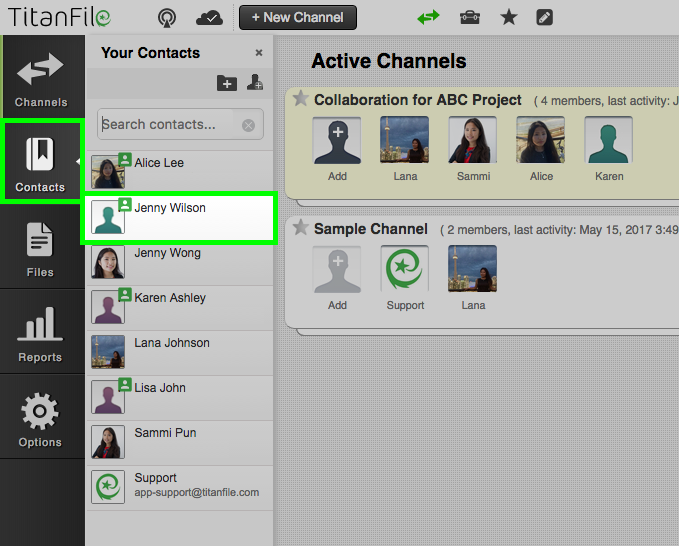Screen dimensions: 679x546
Task: Click Sammi Pun's contact photo
Action: click(108, 442)
